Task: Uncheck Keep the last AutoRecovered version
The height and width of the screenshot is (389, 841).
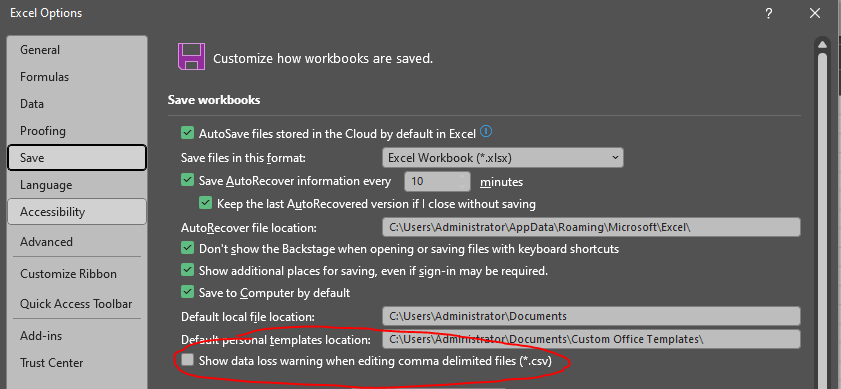Action: tap(205, 203)
